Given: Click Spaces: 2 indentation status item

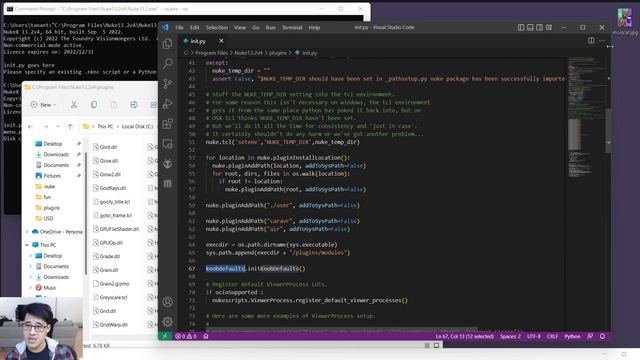Looking at the screenshot, I should tap(510, 336).
